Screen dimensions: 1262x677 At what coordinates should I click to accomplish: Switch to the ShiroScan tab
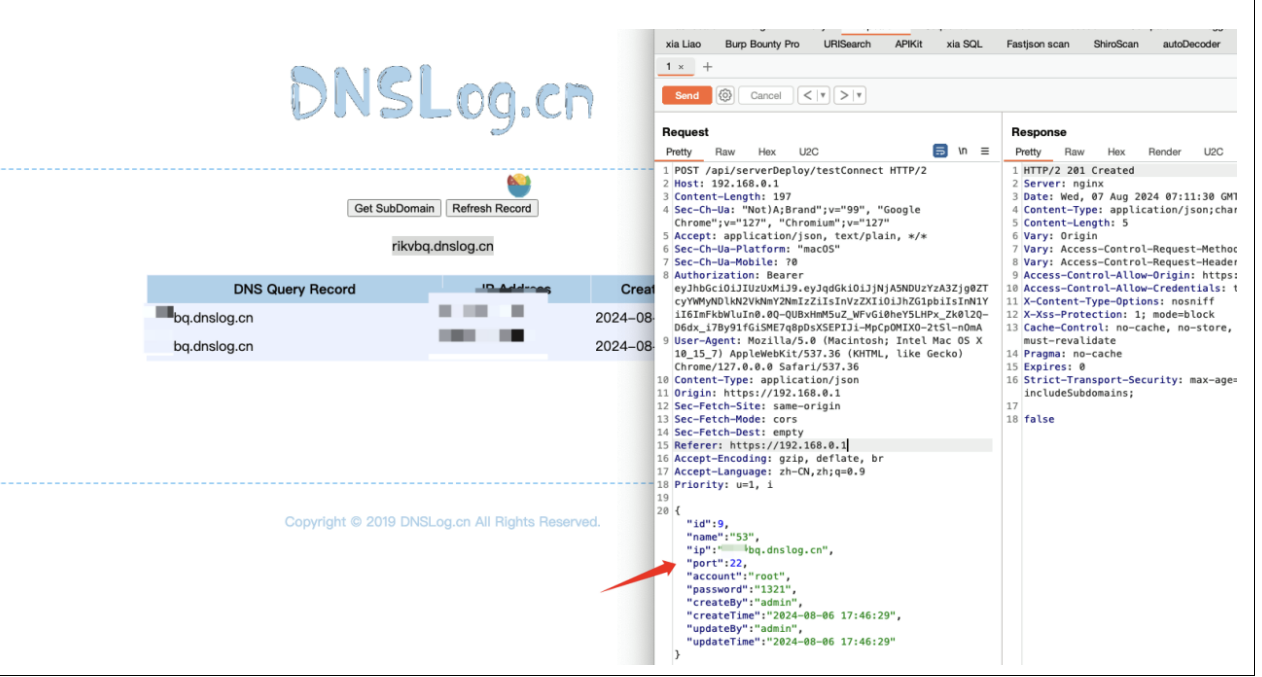[1115, 44]
